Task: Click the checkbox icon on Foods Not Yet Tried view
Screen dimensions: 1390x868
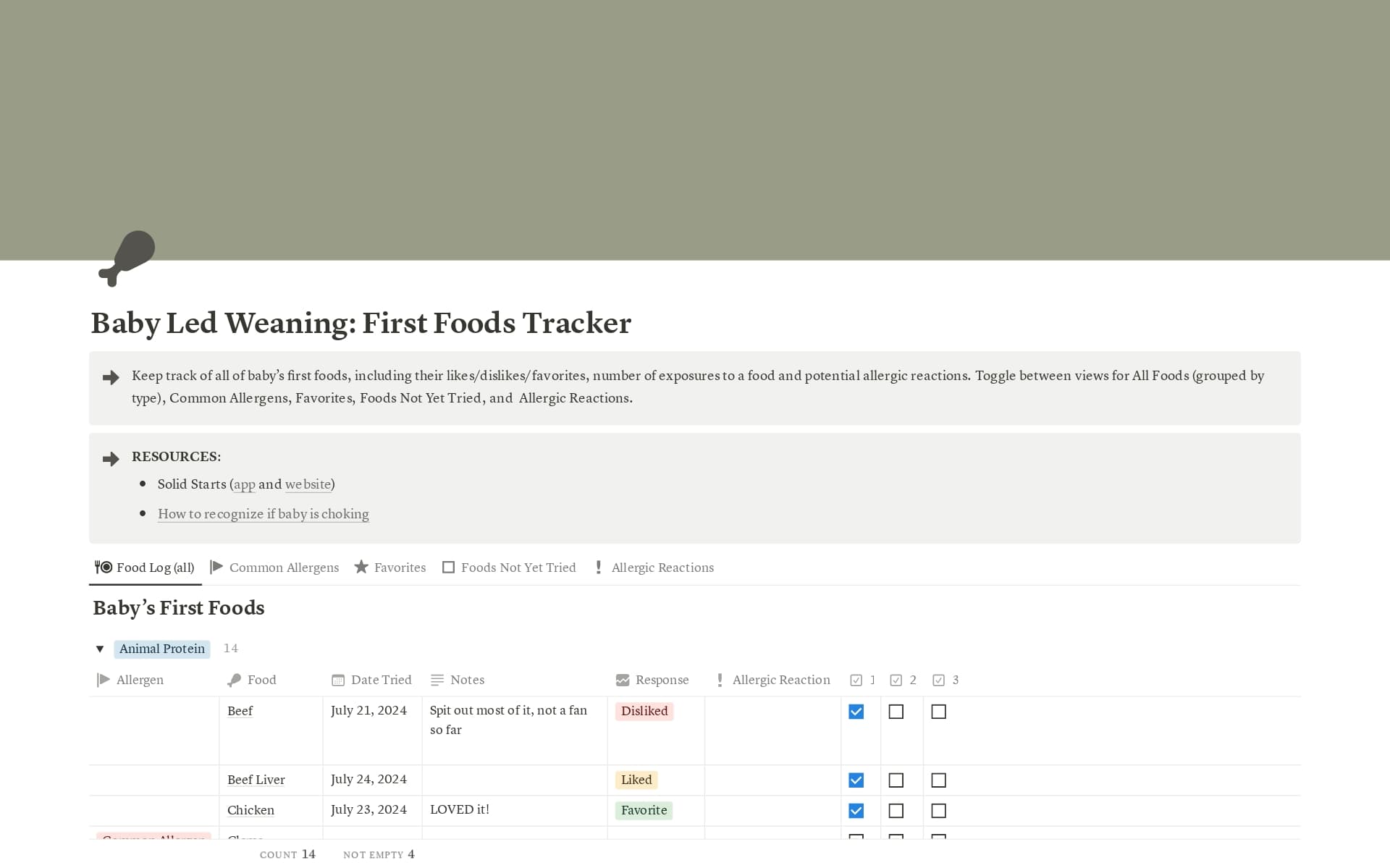Action: 448,568
